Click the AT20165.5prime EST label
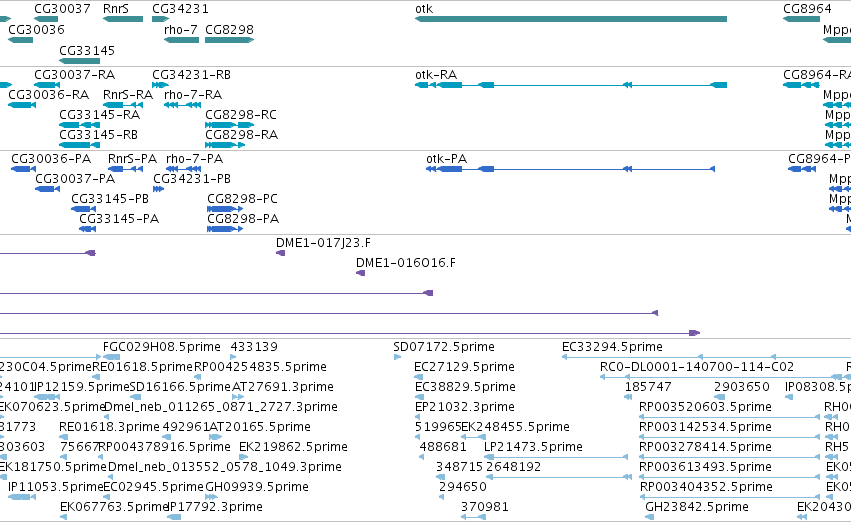The width and height of the screenshot is (851, 522). pos(259,428)
